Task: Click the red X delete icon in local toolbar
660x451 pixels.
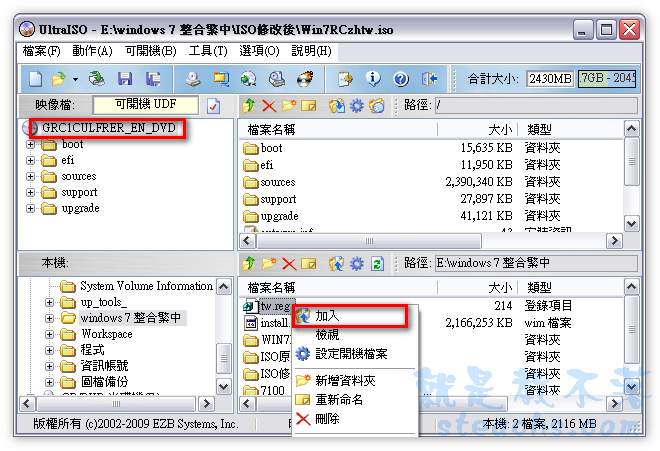Action: tap(289, 264)
